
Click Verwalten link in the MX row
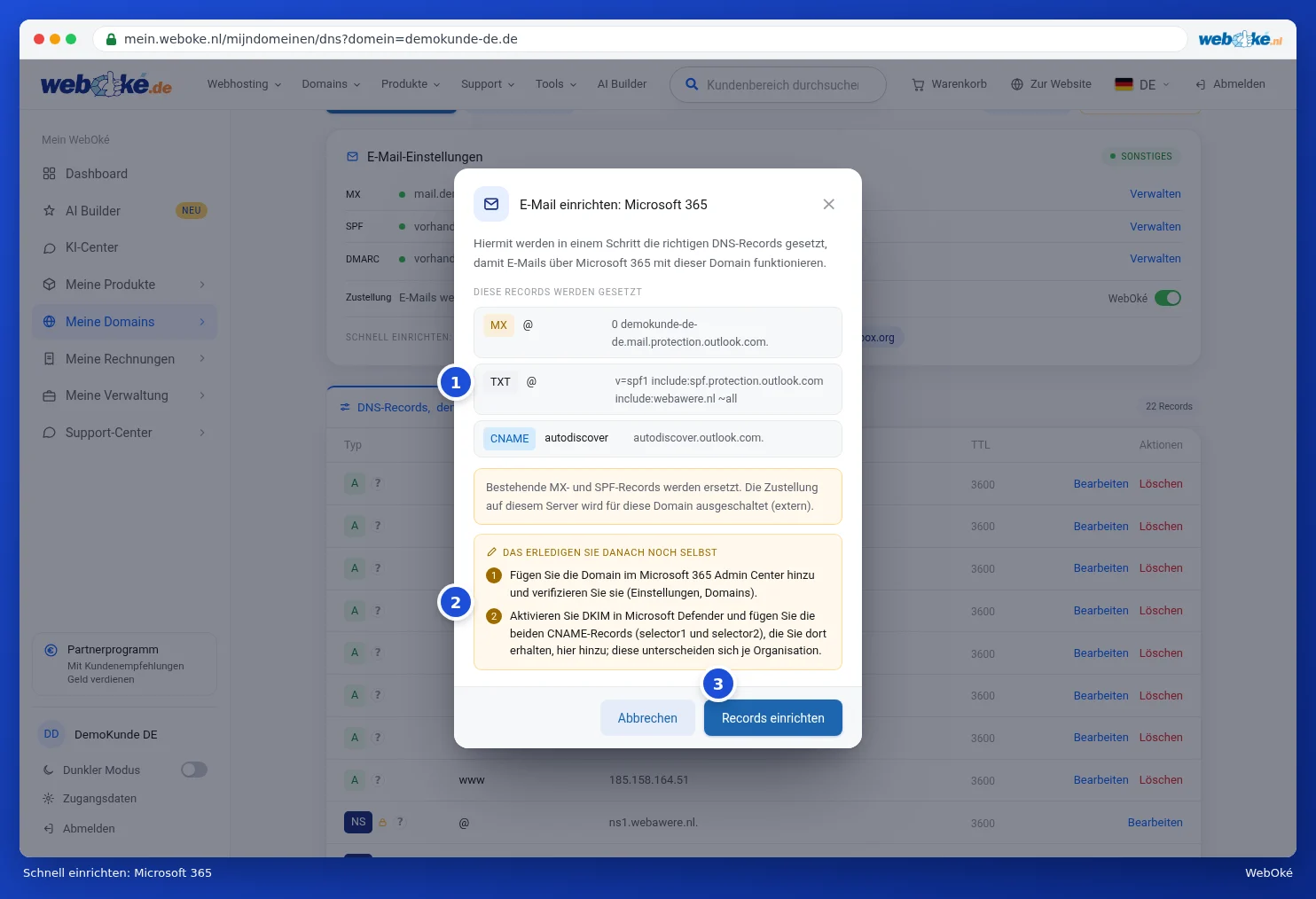[x=1155, y=194]
